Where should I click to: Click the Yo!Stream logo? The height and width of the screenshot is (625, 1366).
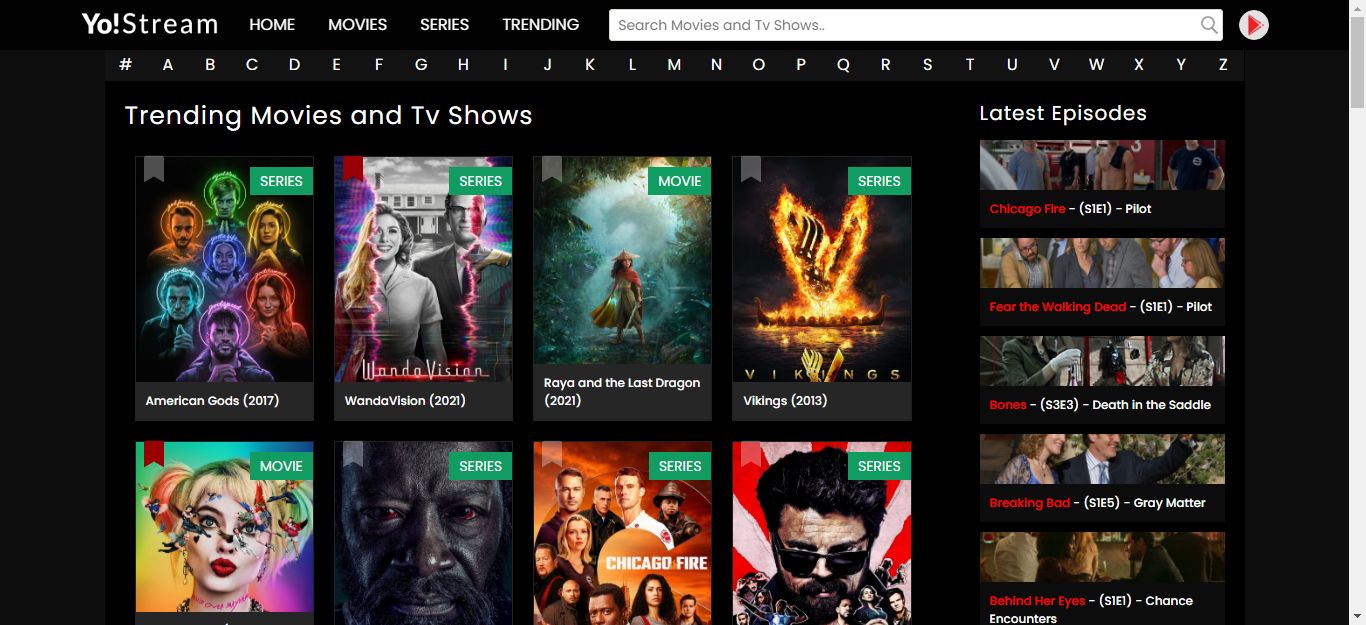(150, 24)
